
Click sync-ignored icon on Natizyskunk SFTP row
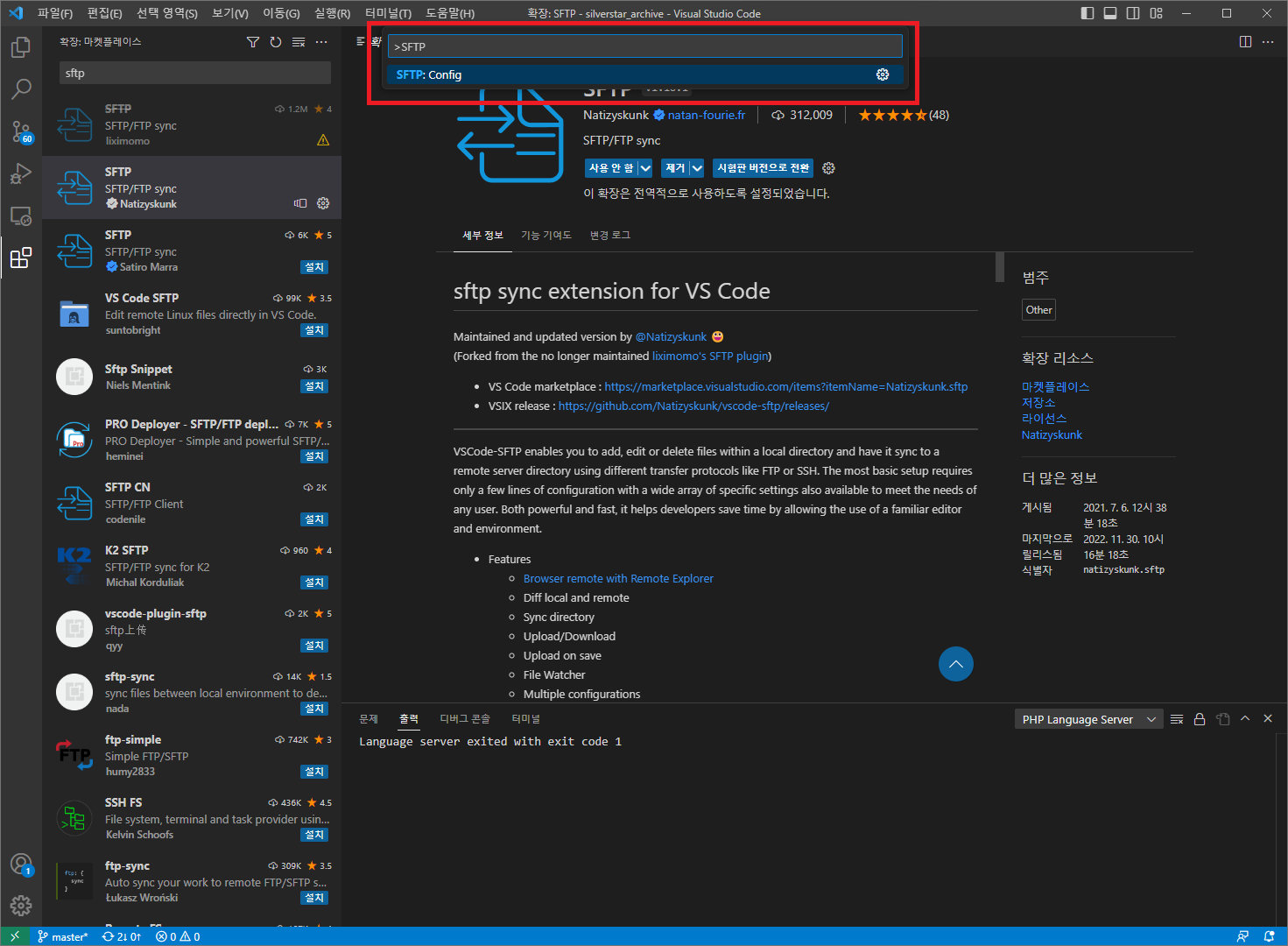(300, 203)
